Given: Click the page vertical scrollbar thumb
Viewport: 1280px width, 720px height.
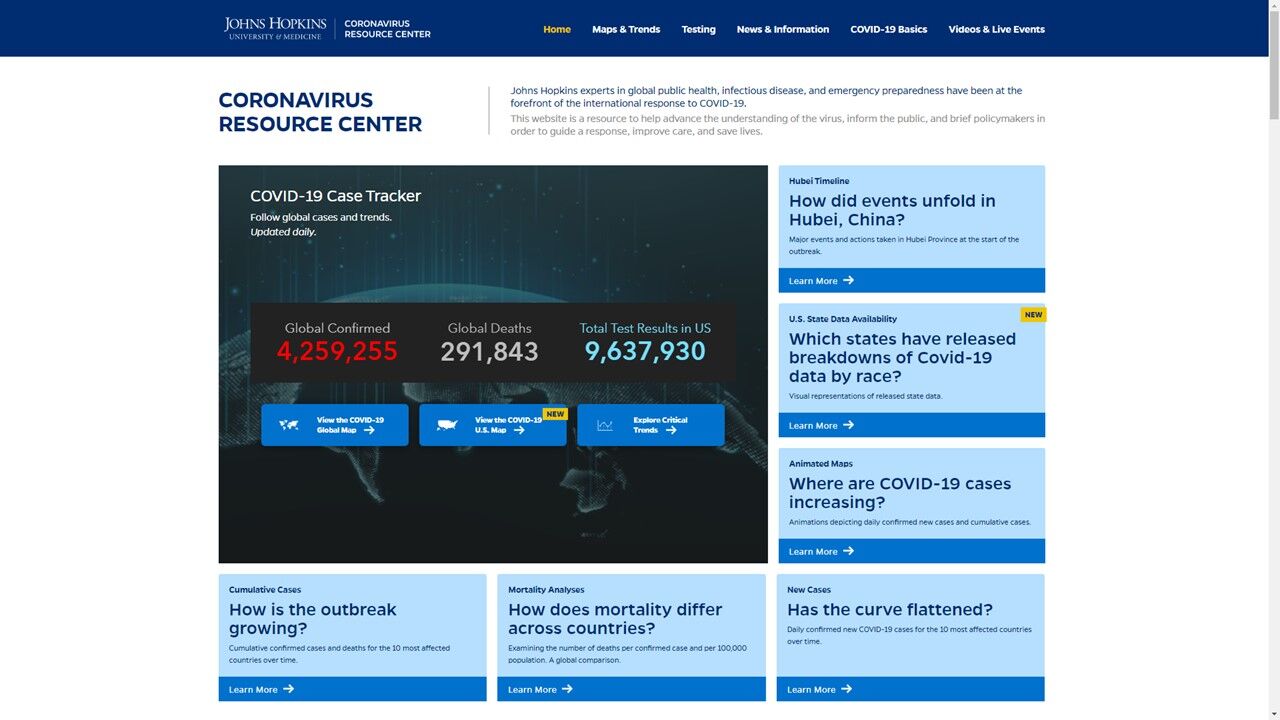Looking at the screenshot, I should click(x=1273, y=66).
